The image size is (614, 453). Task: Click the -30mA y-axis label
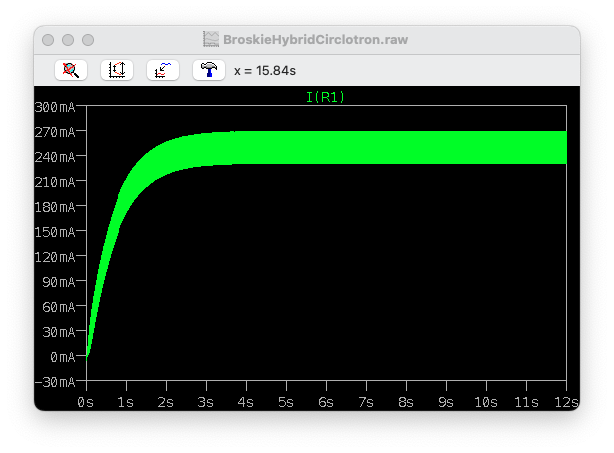pyautogui.click(x=55, y=382)
